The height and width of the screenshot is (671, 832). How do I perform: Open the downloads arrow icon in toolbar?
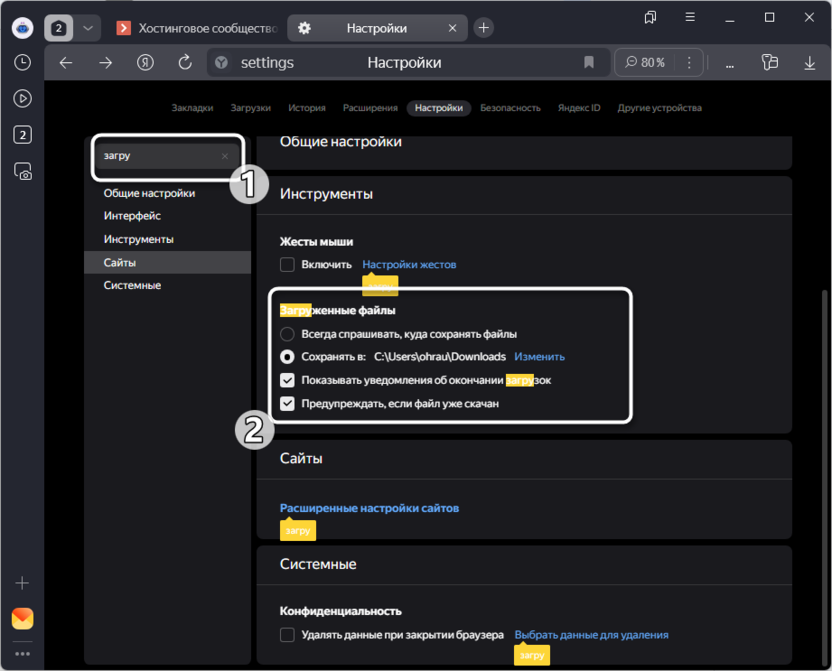pos(809,63)
